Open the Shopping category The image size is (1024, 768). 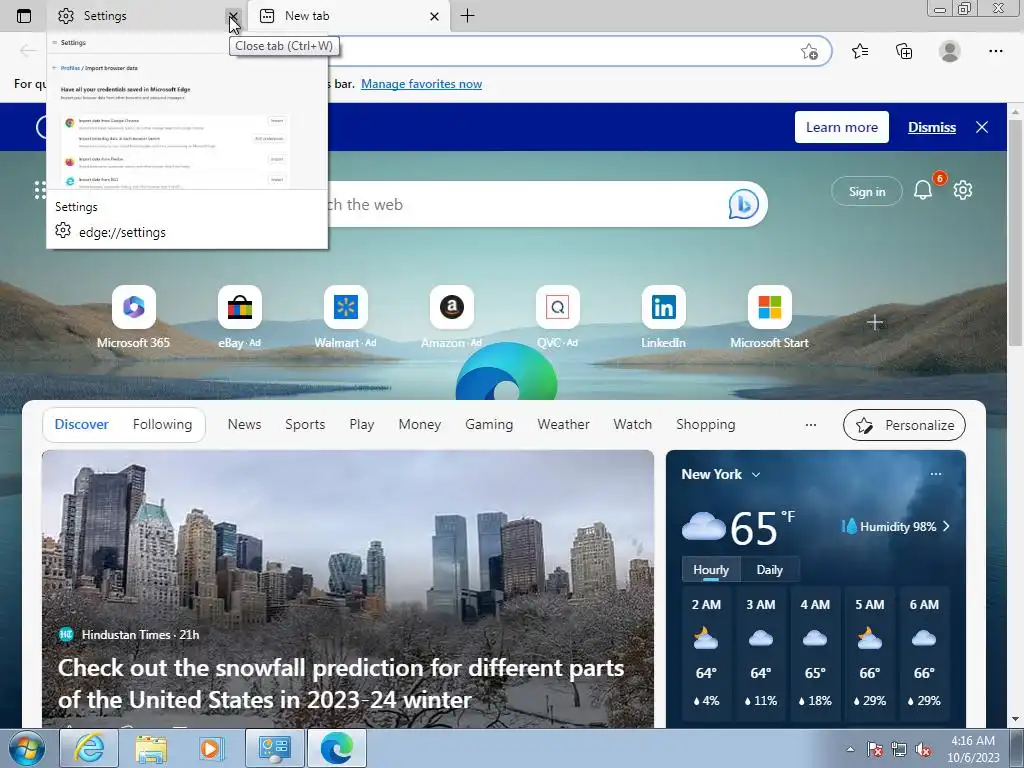(706, 424)
